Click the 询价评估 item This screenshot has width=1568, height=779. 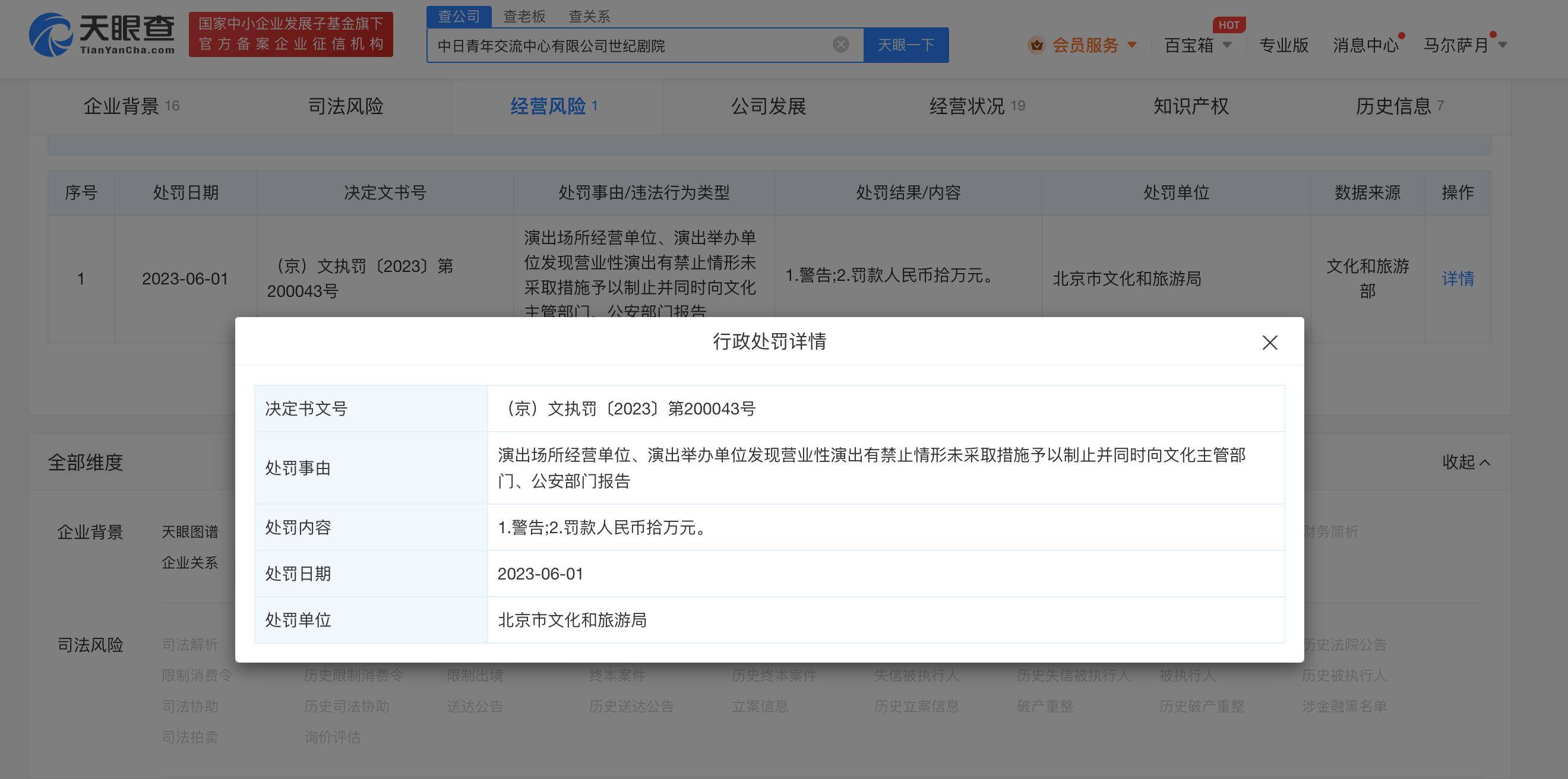333,737
